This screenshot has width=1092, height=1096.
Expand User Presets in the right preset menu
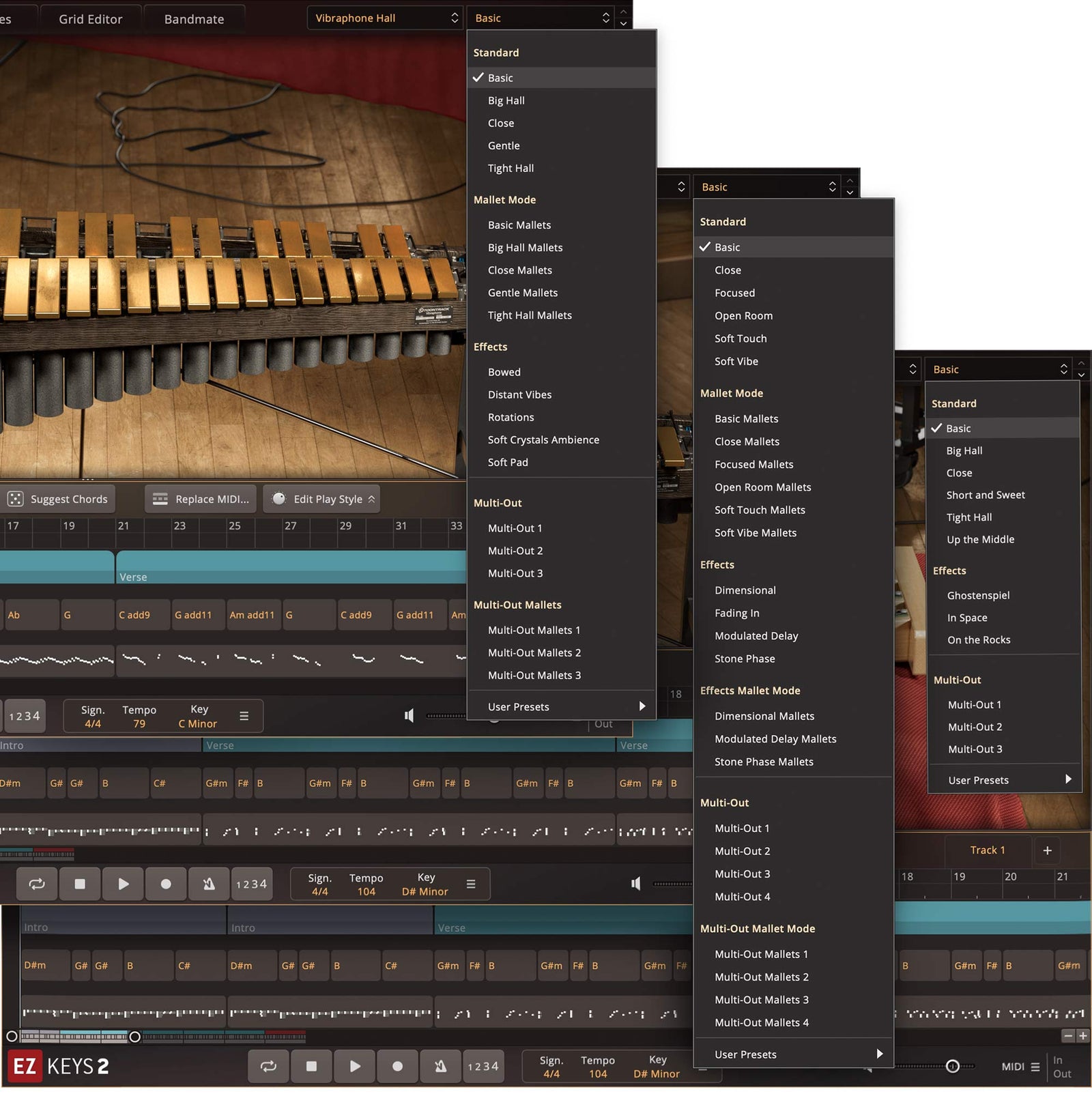point(1004,779)
